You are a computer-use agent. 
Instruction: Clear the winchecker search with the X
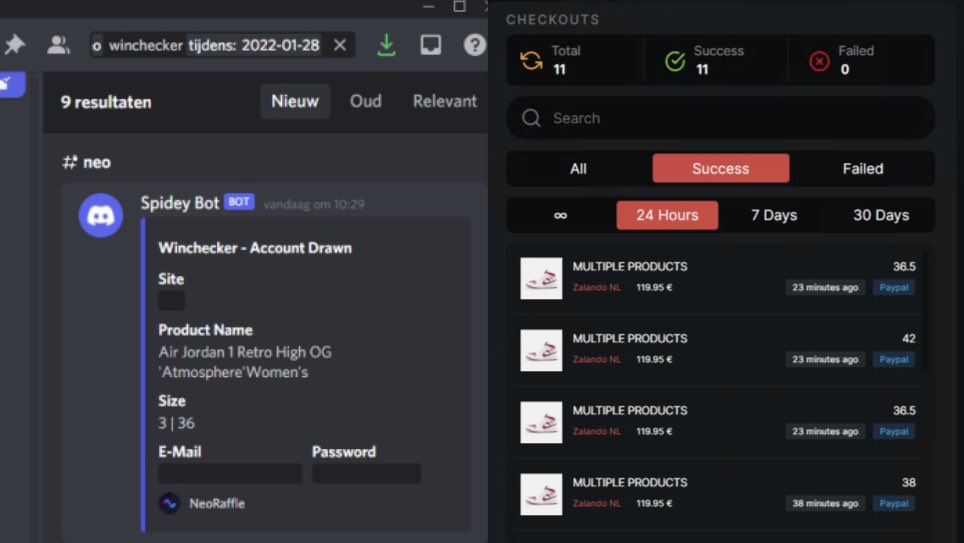[340, 44]
